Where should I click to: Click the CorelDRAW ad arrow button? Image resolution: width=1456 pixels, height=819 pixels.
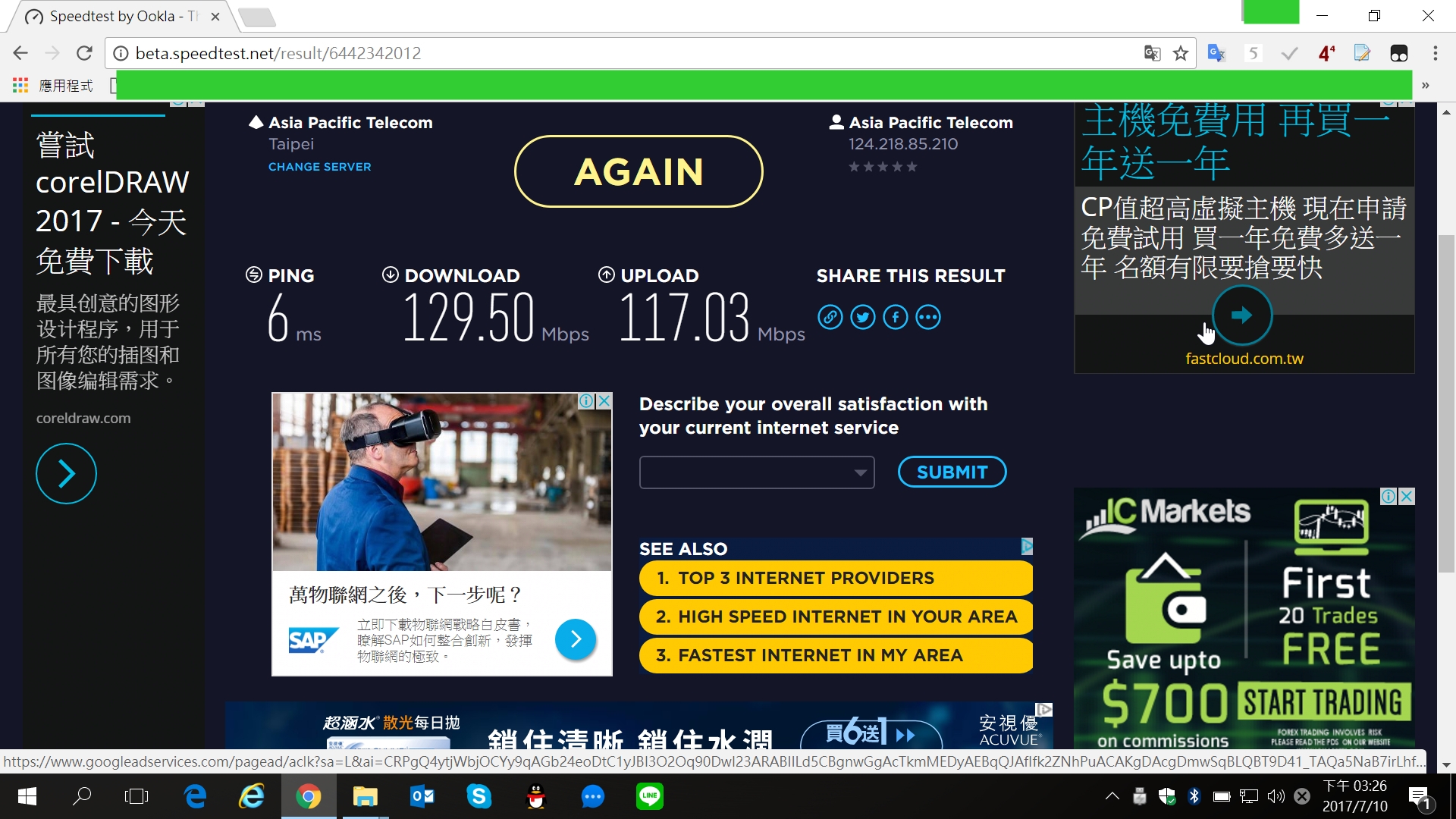click(66, 474)
